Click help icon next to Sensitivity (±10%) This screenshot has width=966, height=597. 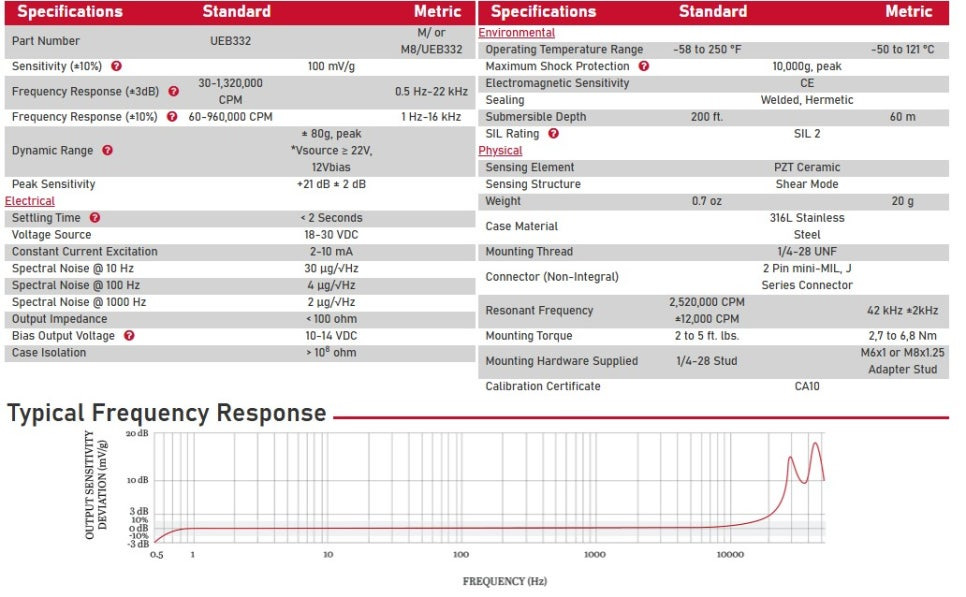click(116, 66)
